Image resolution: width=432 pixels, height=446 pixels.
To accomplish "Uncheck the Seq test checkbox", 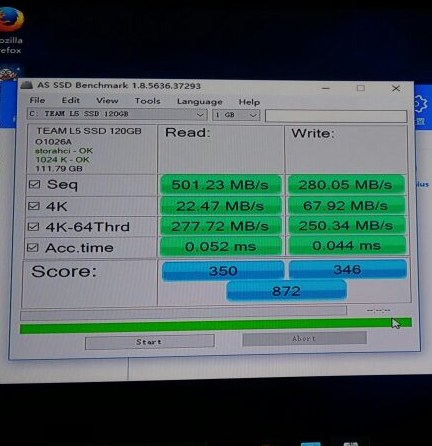I will 34,184.
